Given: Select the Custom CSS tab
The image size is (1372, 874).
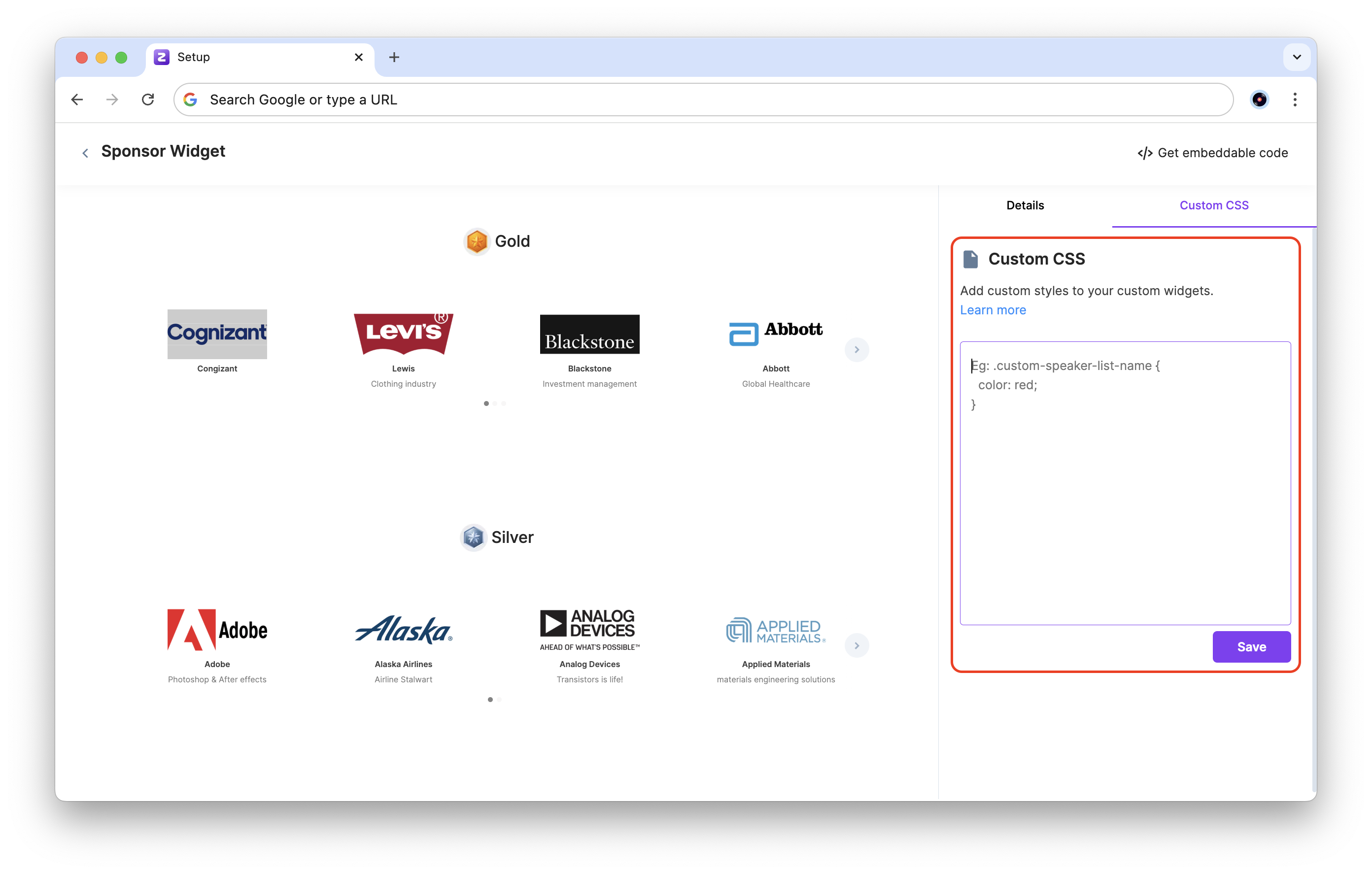Looking at the screenshot, I should (x=1214, y=205).
